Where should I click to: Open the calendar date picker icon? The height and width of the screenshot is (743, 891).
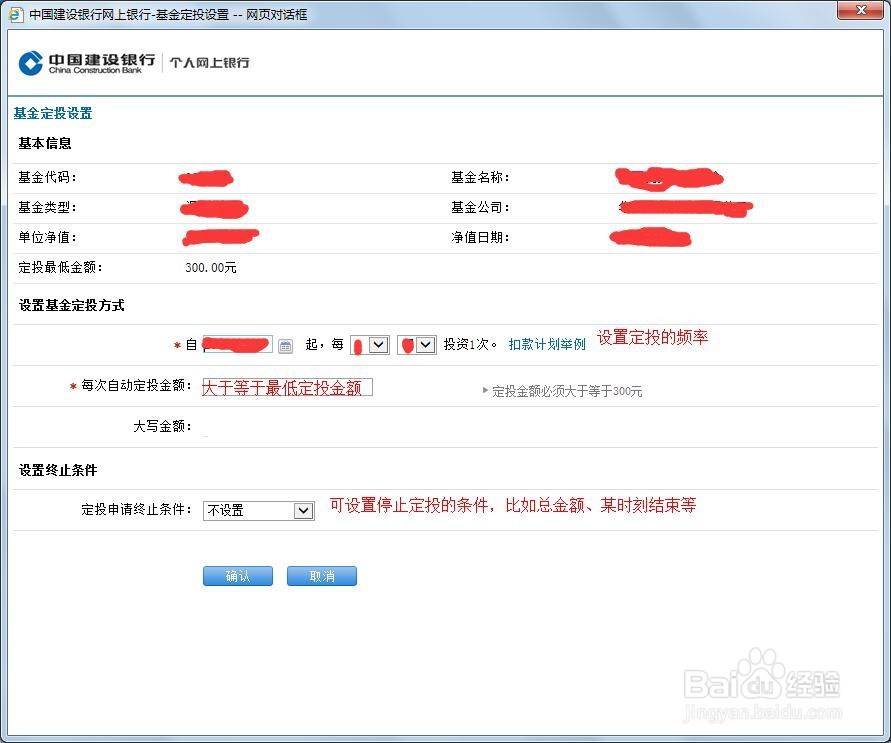(x=285, y=344)
